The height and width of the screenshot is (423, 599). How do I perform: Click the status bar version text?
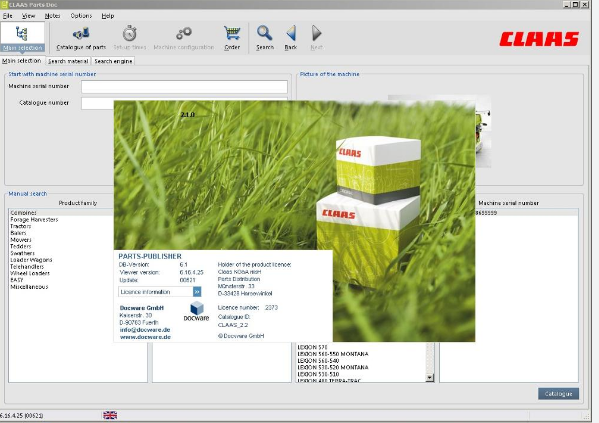21,415
